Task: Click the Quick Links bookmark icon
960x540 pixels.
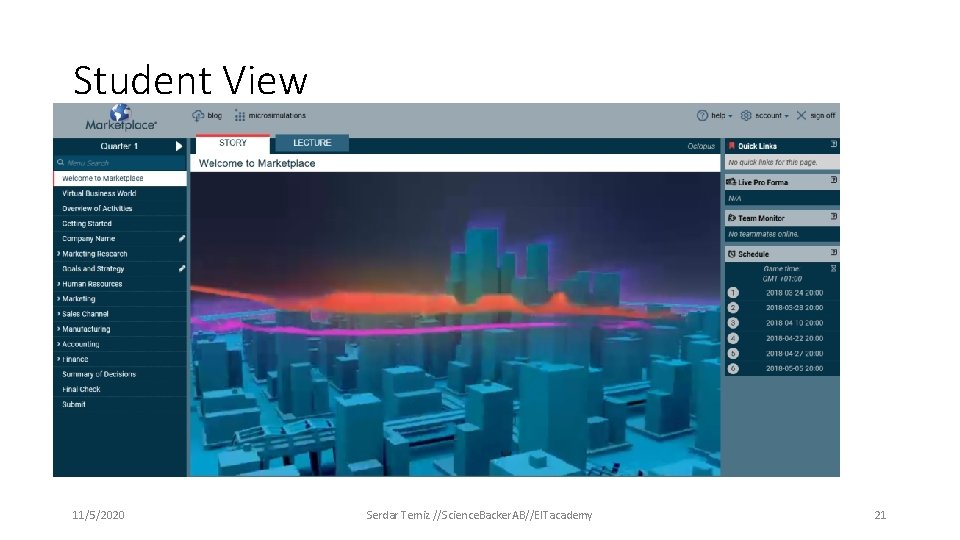Action: 731,146
